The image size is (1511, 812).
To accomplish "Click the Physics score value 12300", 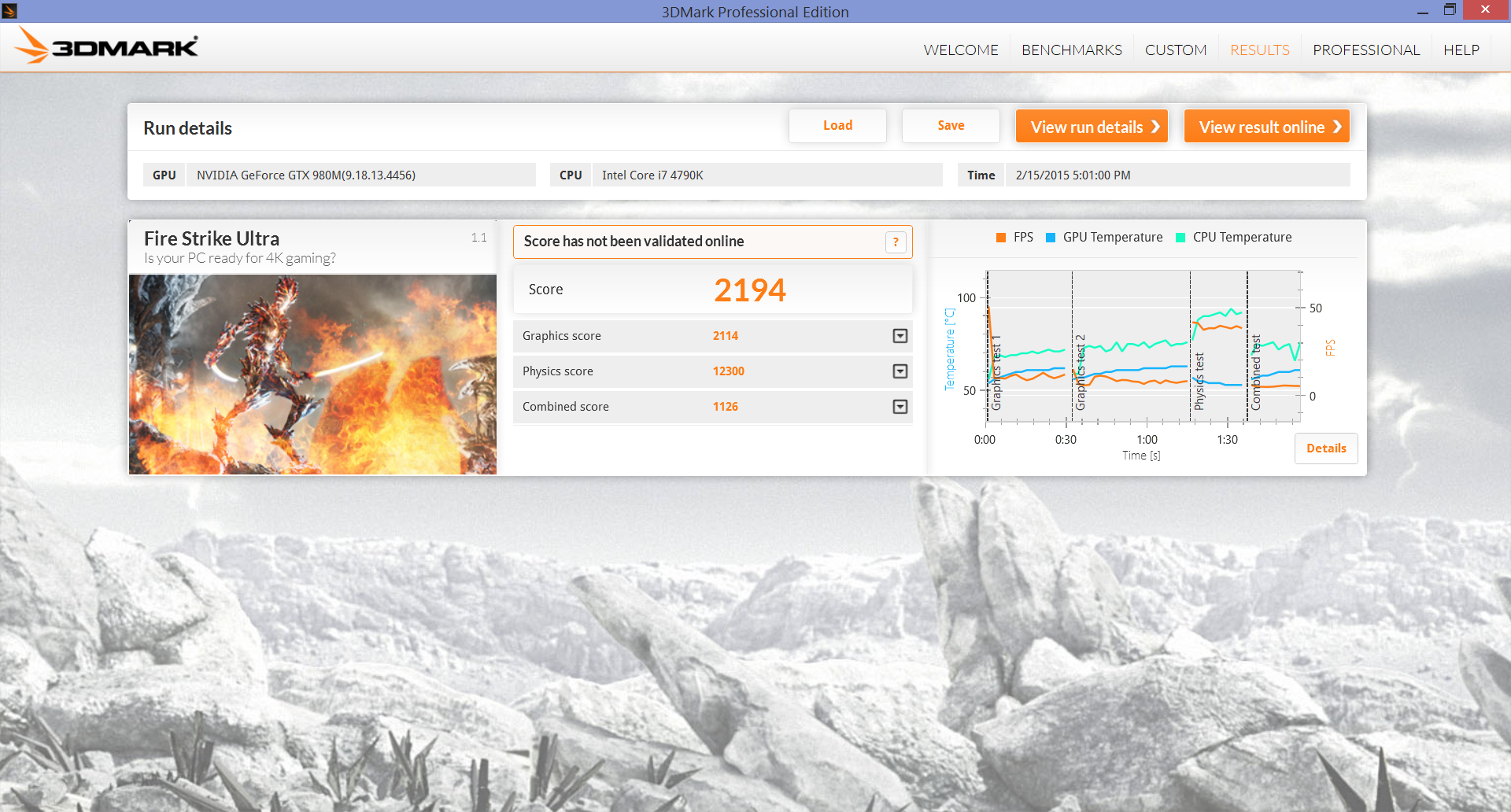I will point(729,371).
